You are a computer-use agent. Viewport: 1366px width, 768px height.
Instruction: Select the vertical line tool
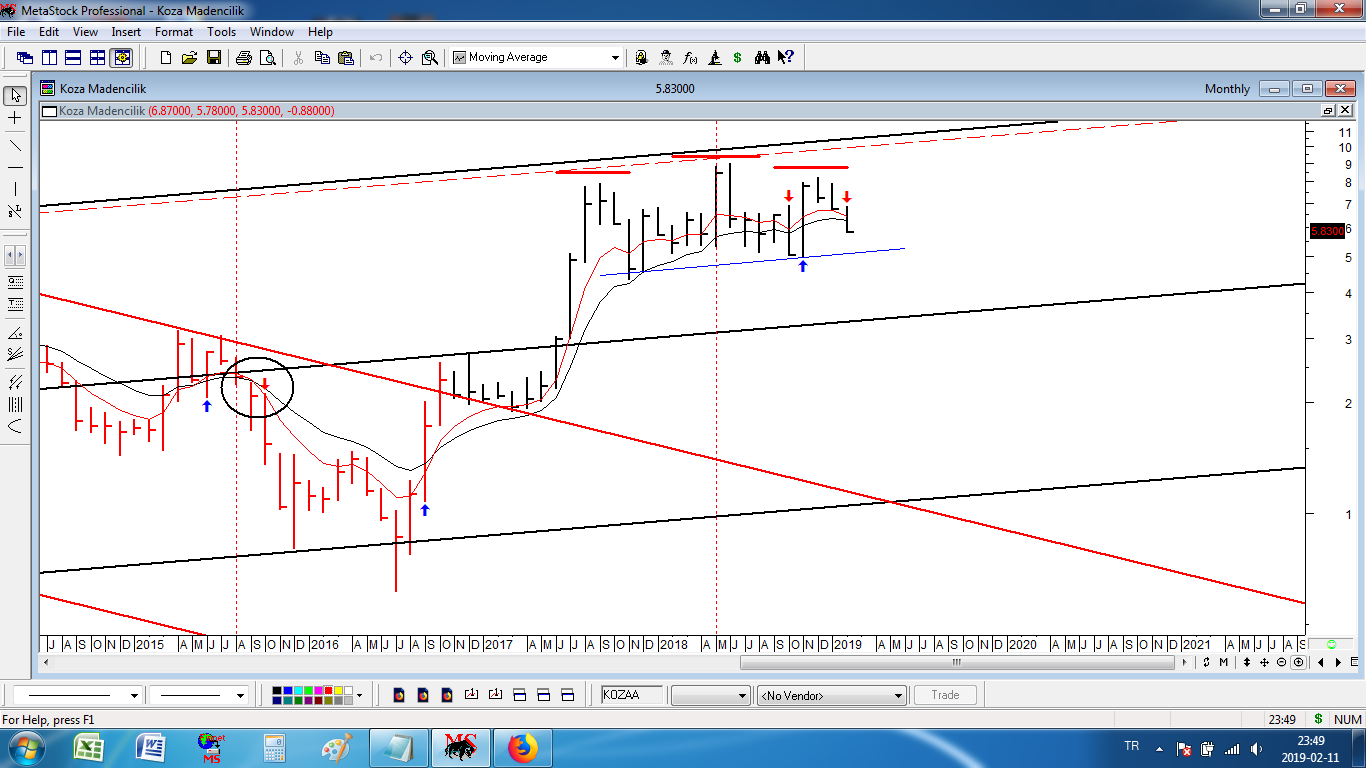15,189
